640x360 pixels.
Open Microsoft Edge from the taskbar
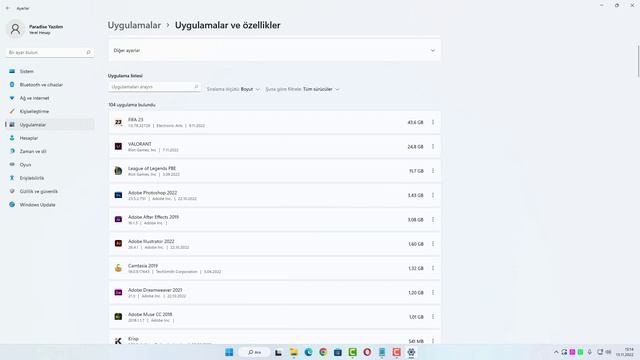click(x=309, y=352)
